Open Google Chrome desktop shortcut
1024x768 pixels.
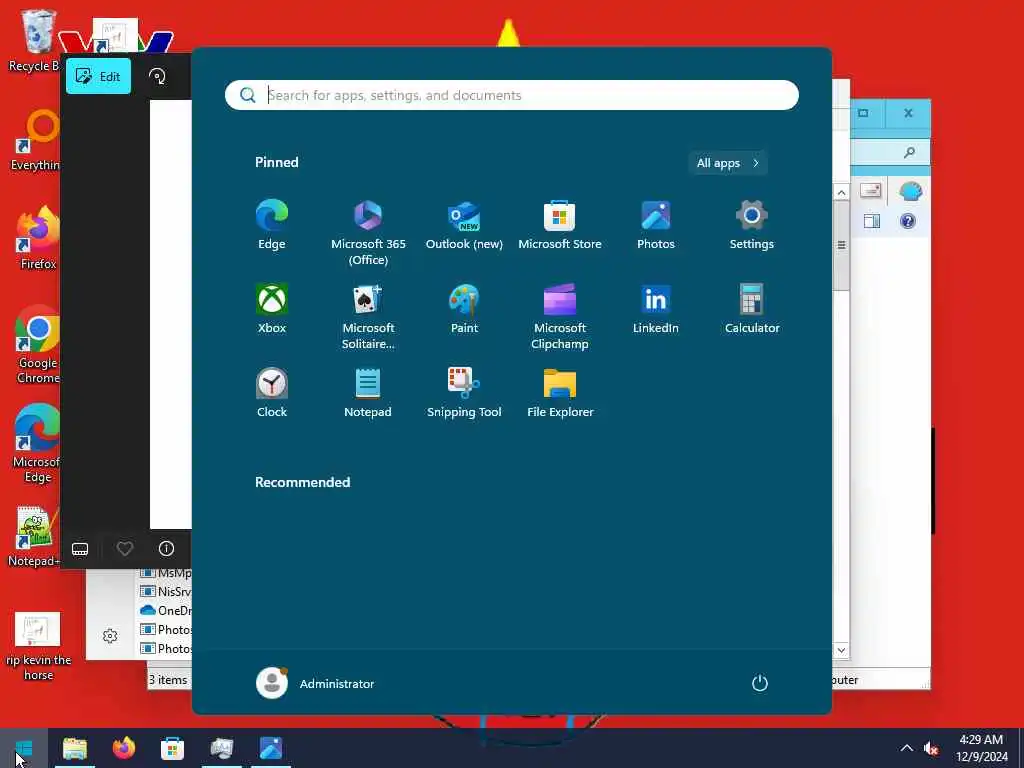click(x=38, y=345)
